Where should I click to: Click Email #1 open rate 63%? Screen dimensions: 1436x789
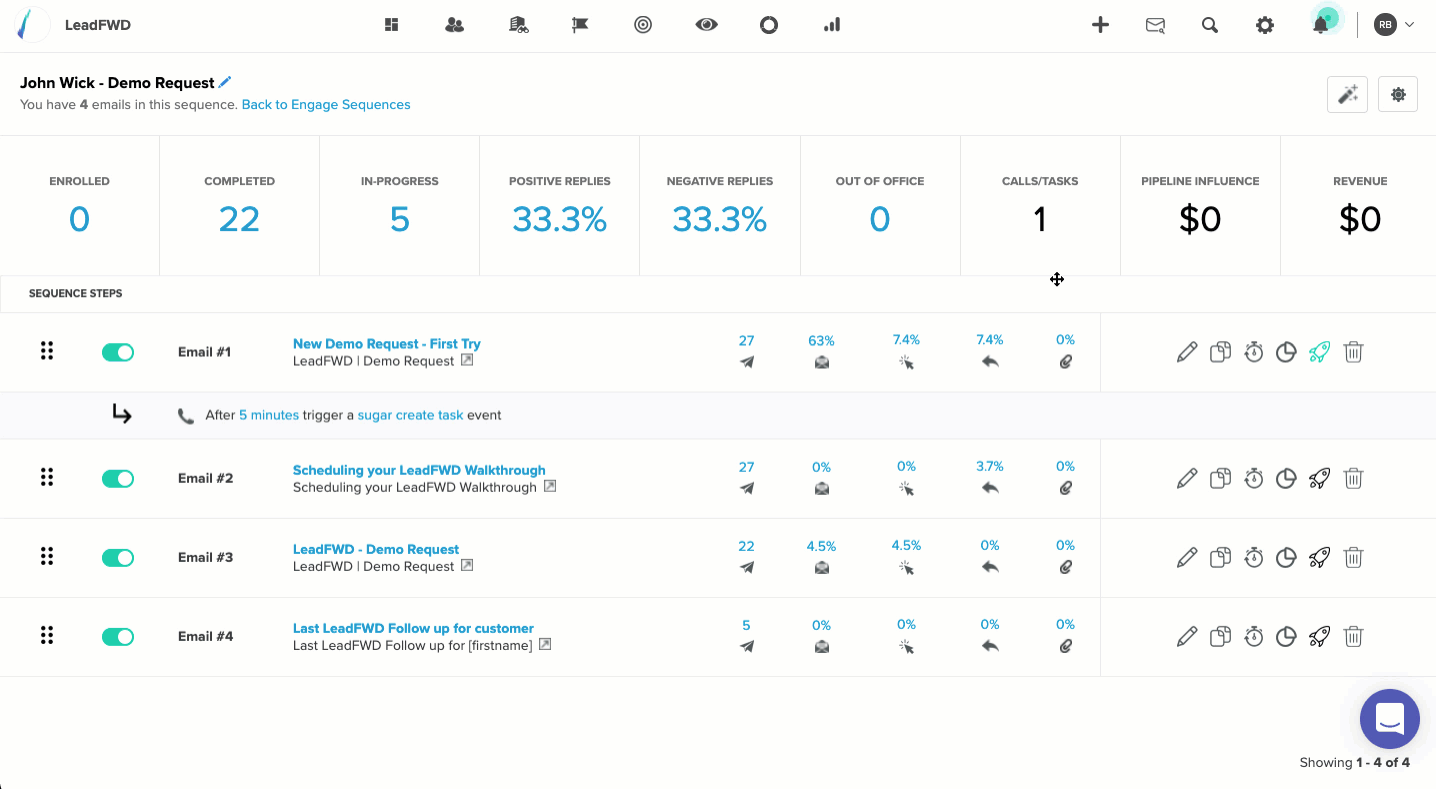[821, 340]
